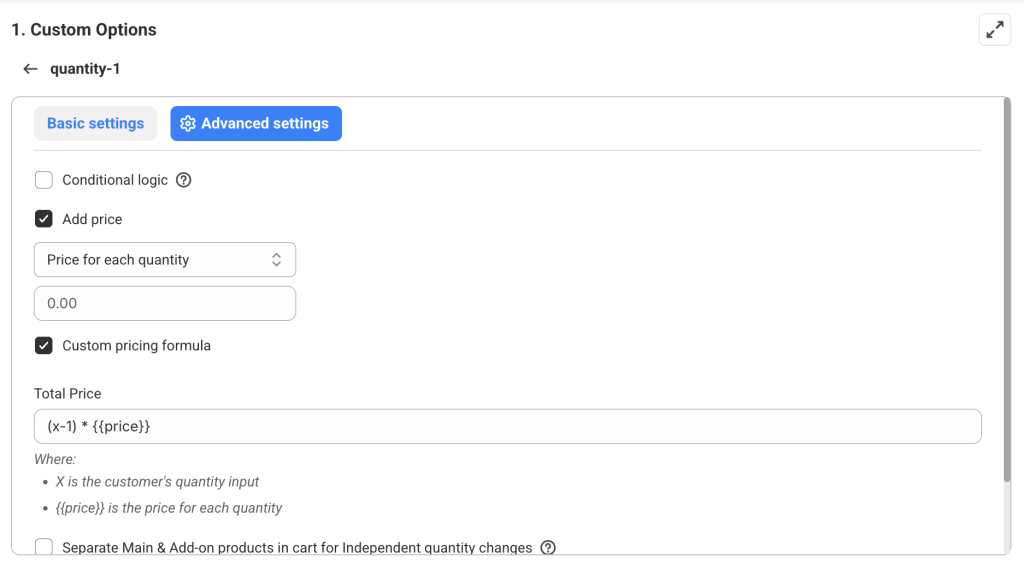Check Separate Main & Add-on products checkbox
This screenshot has width=1024, height=575.
pyautogui.click(x=44, y=546)
